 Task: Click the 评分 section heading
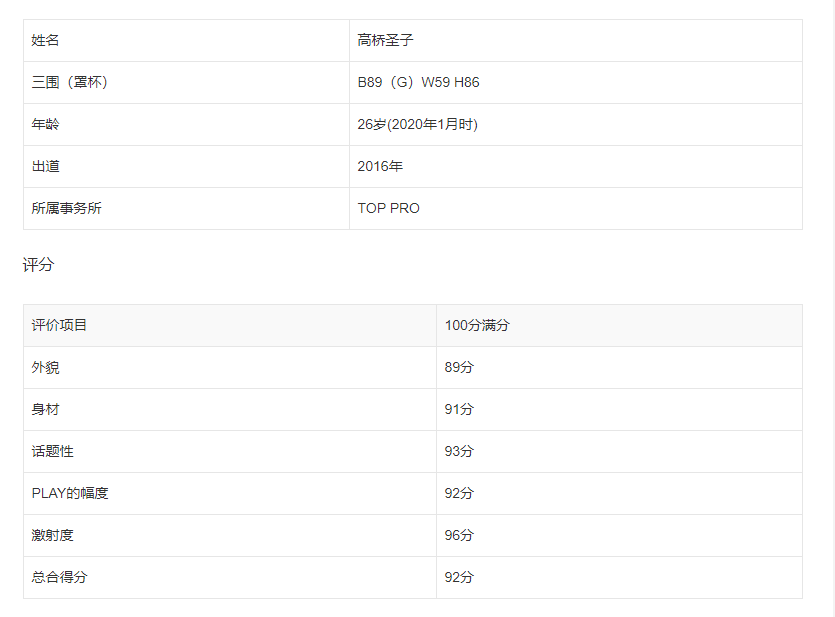[38, 265]
